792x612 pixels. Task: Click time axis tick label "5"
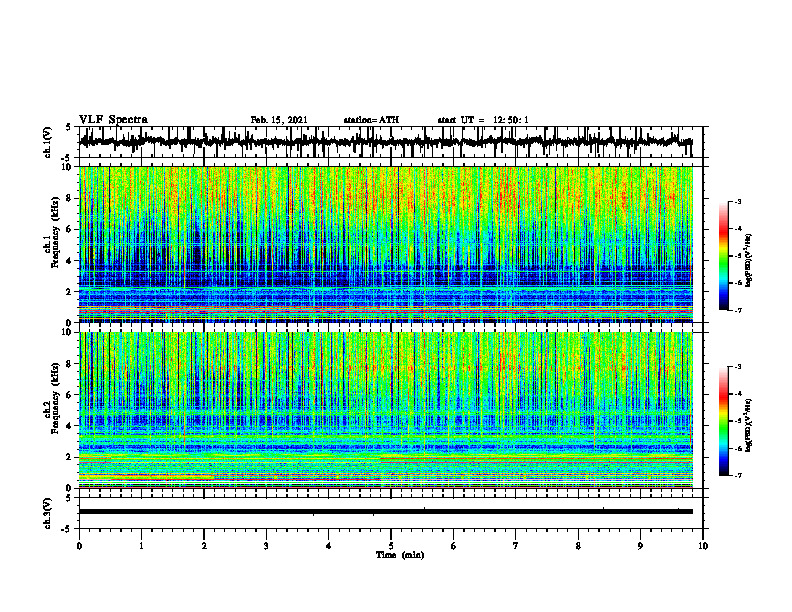pyautogui.click(x=391, y=546)
